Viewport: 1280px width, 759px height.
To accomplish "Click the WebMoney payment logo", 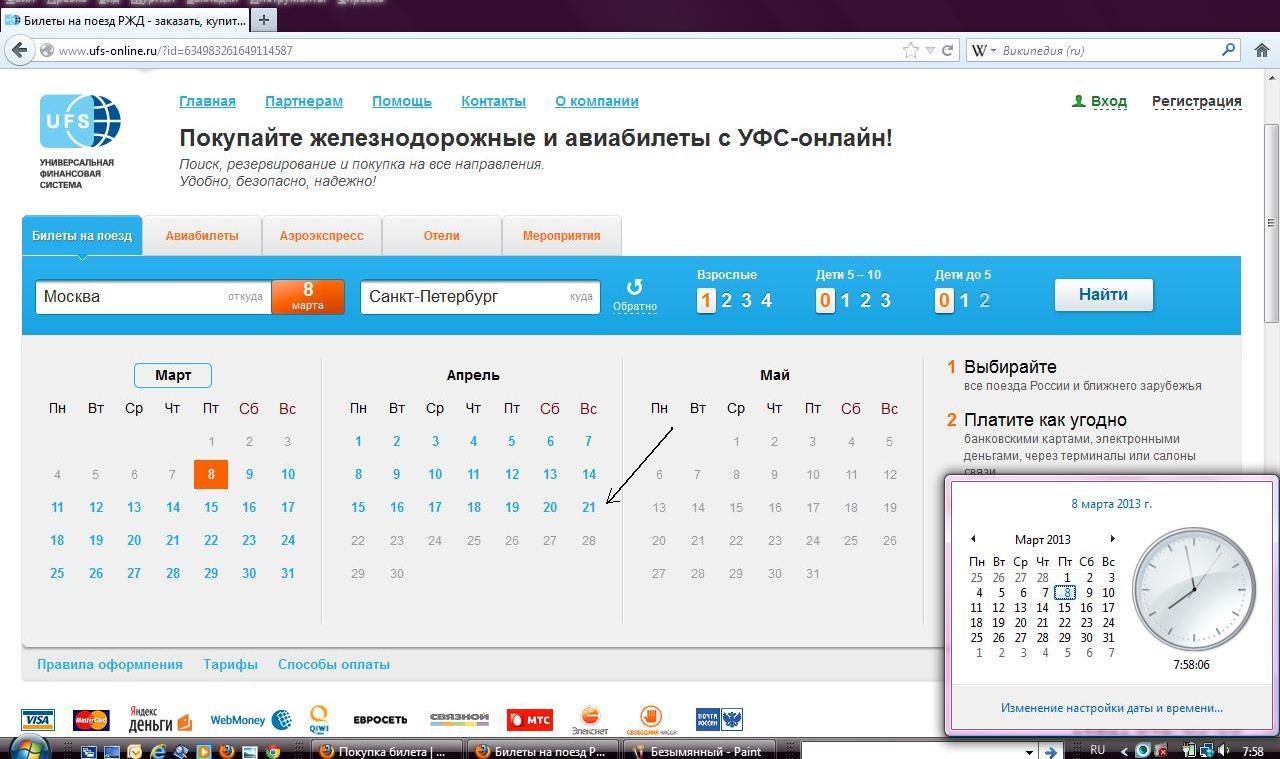I will click(250, 720).
